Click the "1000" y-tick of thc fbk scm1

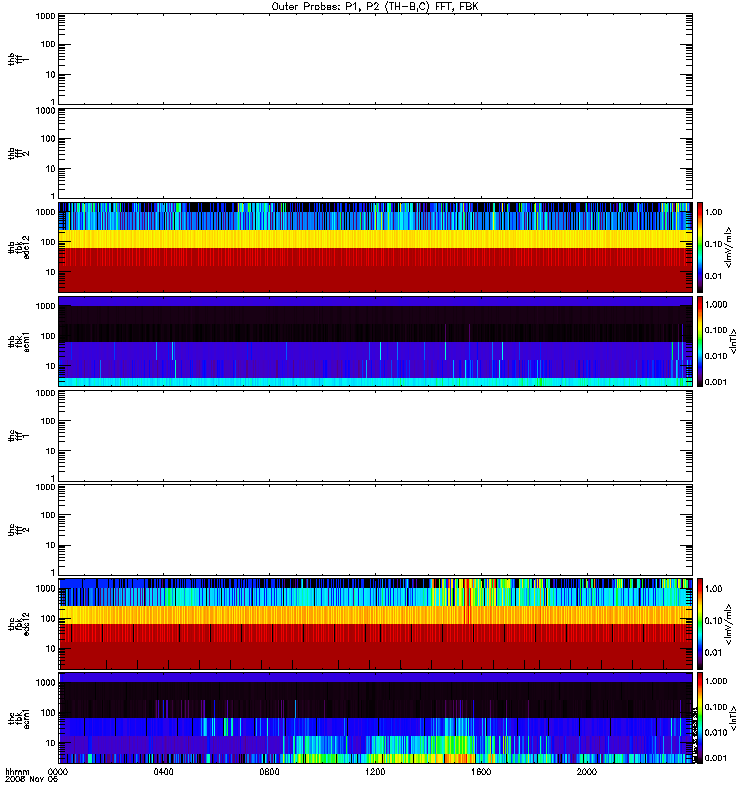45,683
